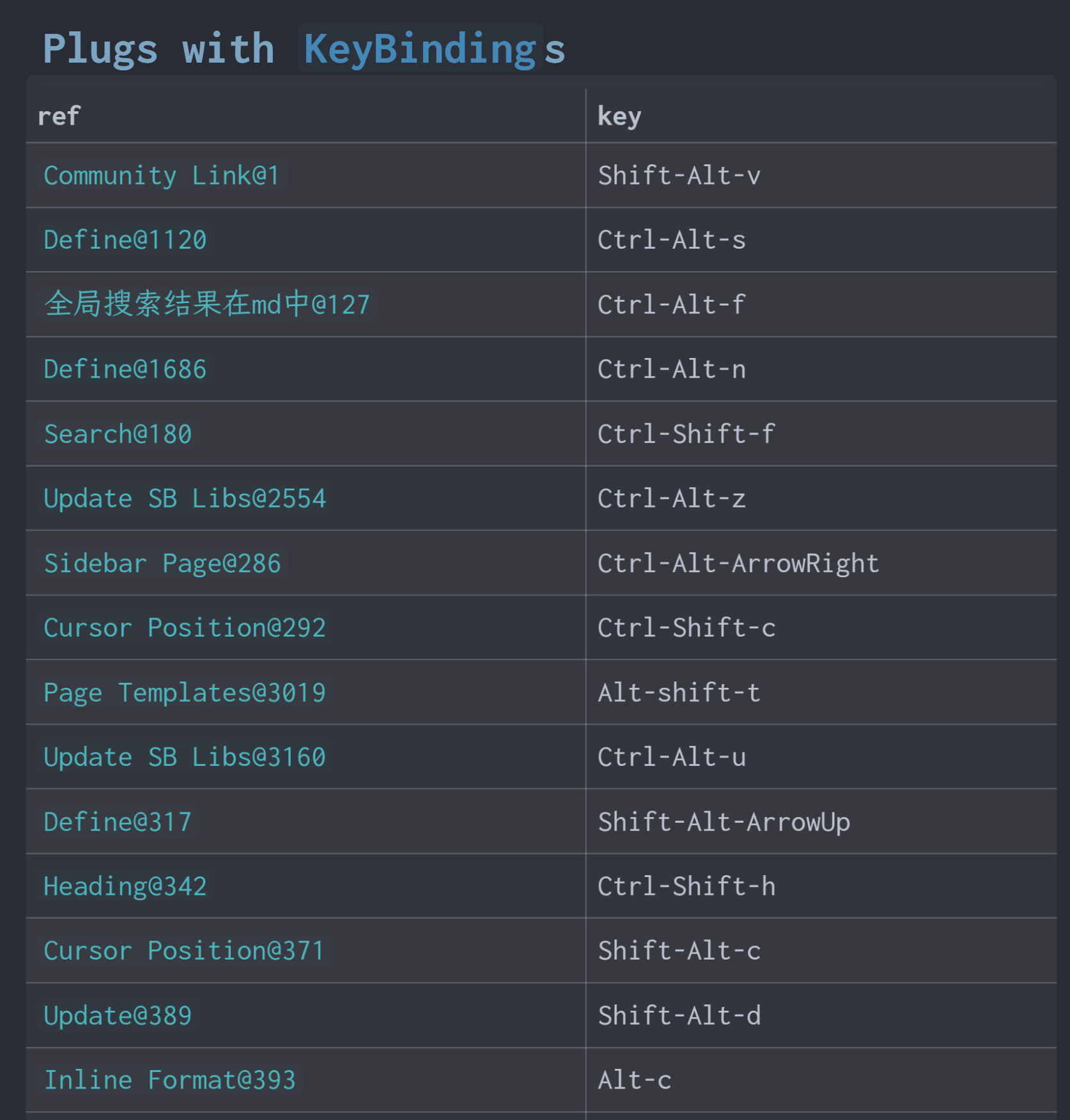Go to Inline Format@393 link
Screen dimensions: 1070x1120
[170, 1080]
